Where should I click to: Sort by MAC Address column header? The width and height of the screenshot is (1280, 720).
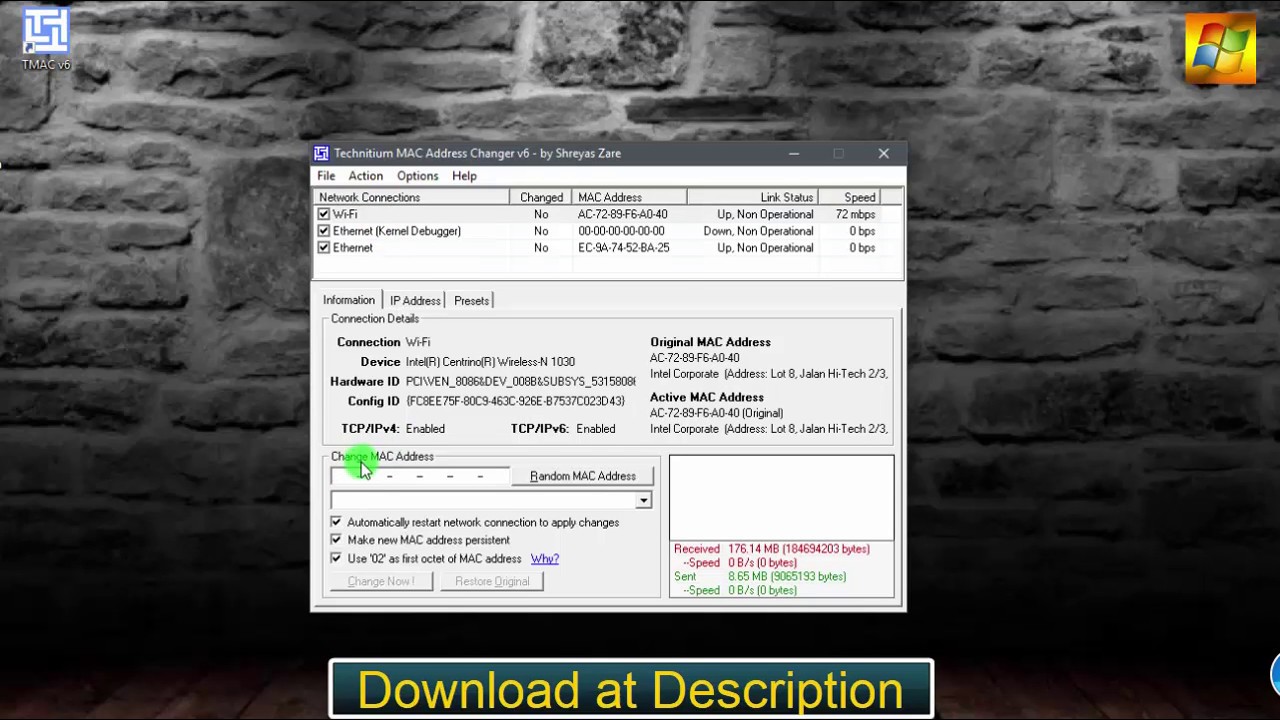[629, 197]
